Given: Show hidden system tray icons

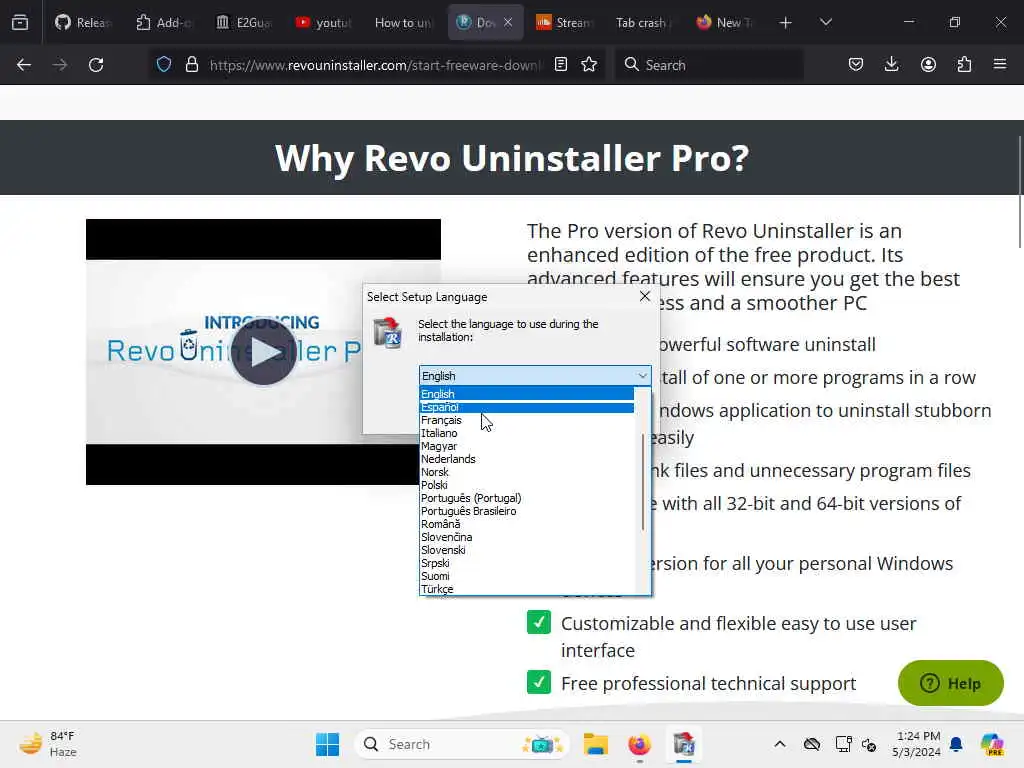Looking at the screenshot, I should 780,744.
